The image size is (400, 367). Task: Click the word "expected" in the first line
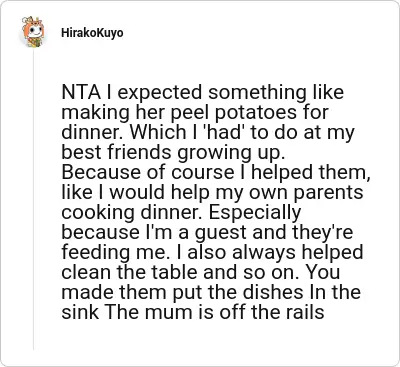click(160, 93)
